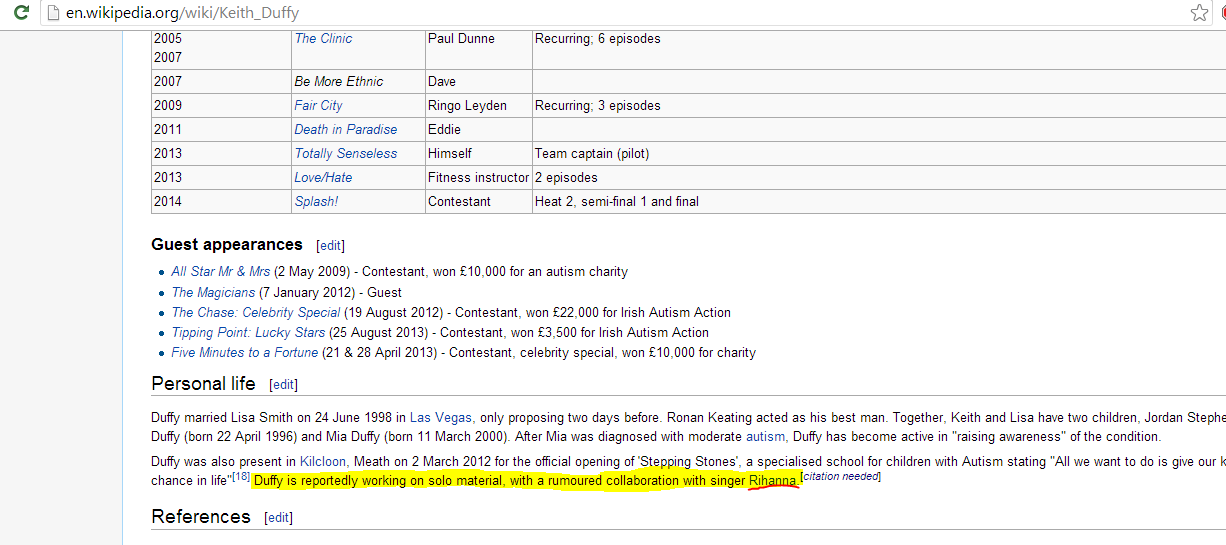Select the Eddie role cell
The height and width of the screenshot is (545, 1226).
pos(478,130)
